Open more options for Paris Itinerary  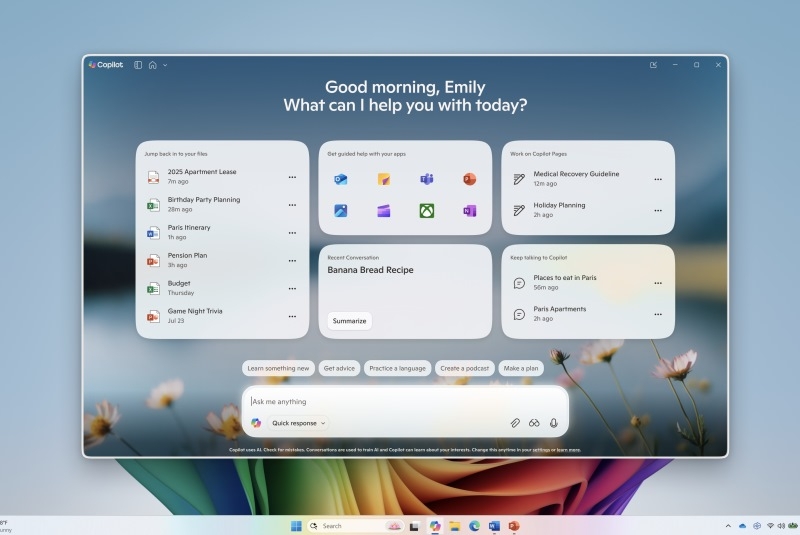tap(292, 233)
